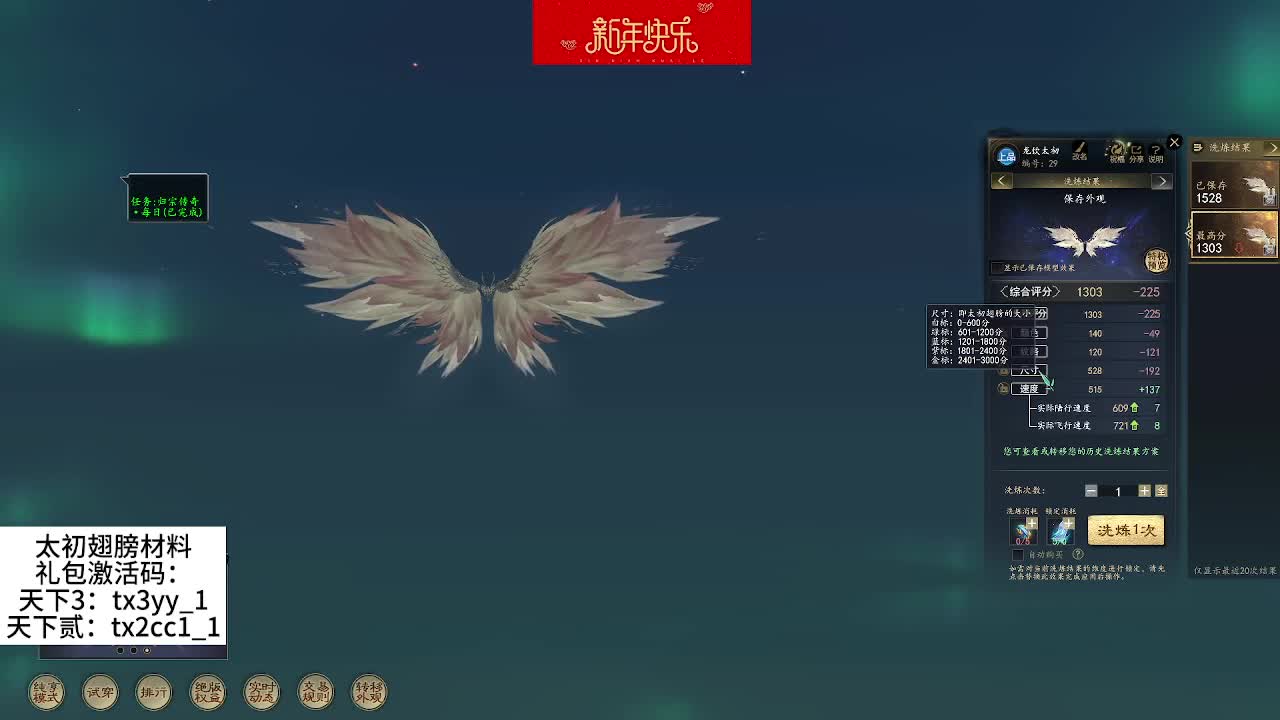Click the 纹路 attribute tag

click(1029, 352)
